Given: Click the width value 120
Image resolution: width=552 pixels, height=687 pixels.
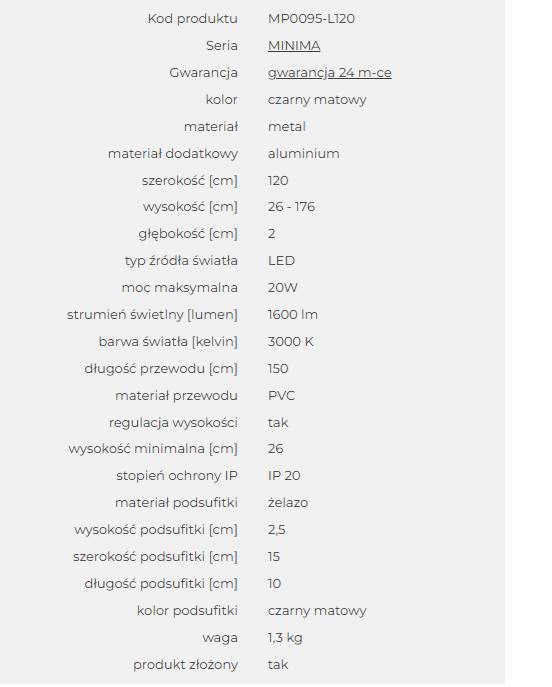Looking at the screenshot, I should click(278, 181).
